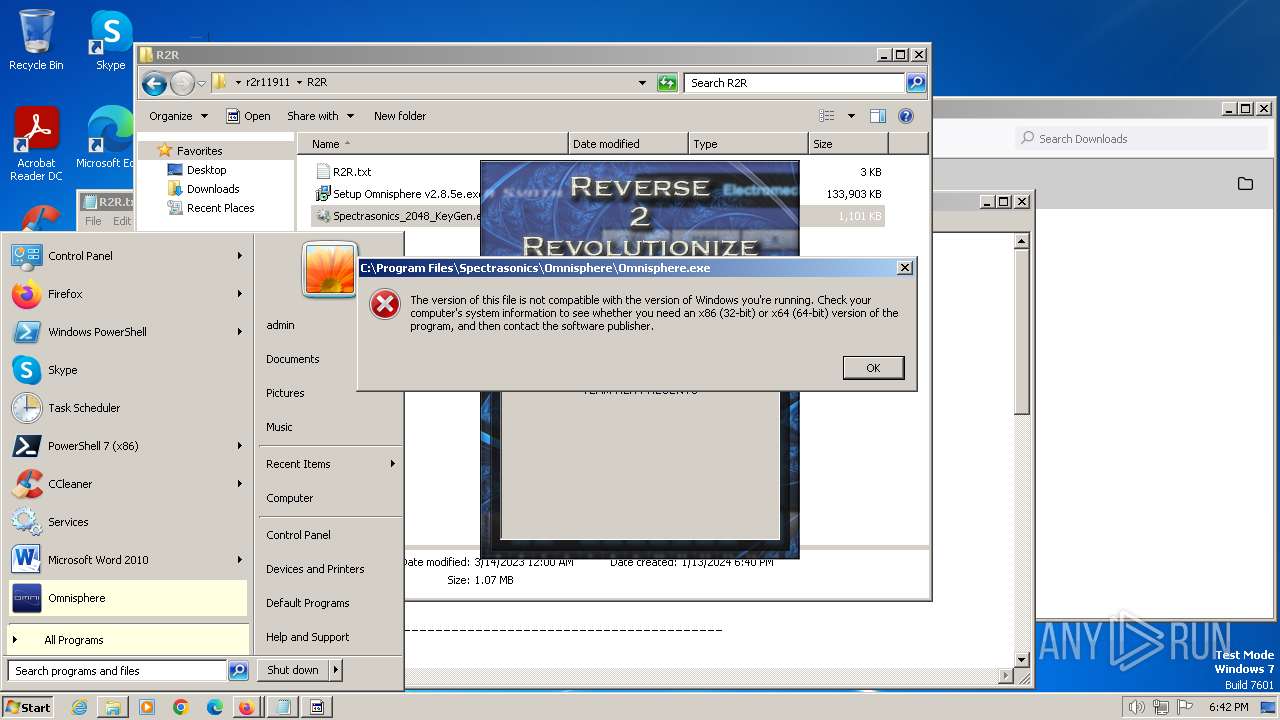
Task: Open Default Programs from the Start menu
Action: click(x=308, y=603)
